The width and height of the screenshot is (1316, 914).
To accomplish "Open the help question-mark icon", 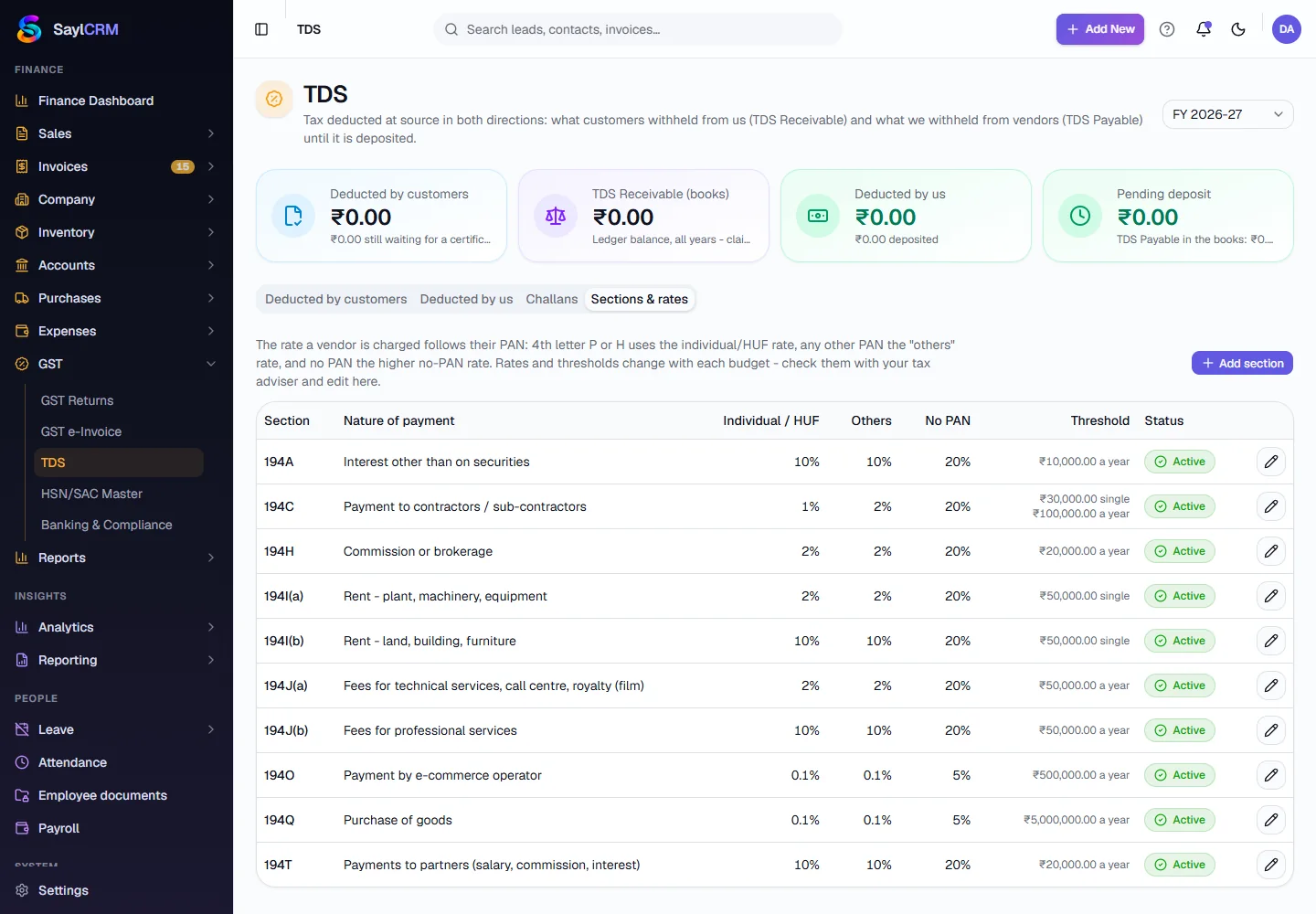I will (1167, 29).
